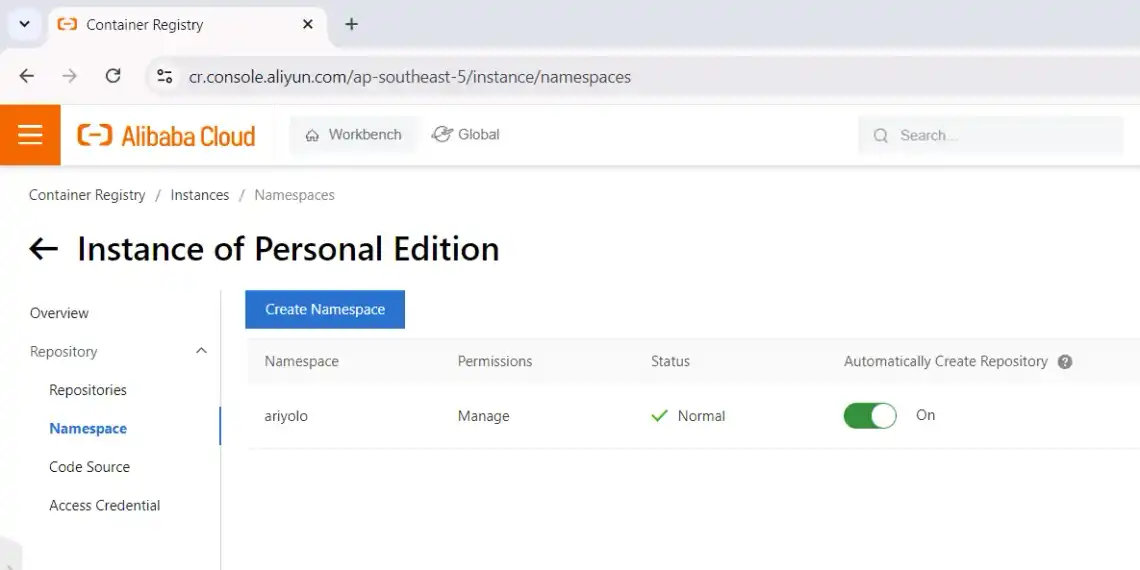Click the On label beside the toggle
1140x570 pixels.
click(x=926, y=415)
